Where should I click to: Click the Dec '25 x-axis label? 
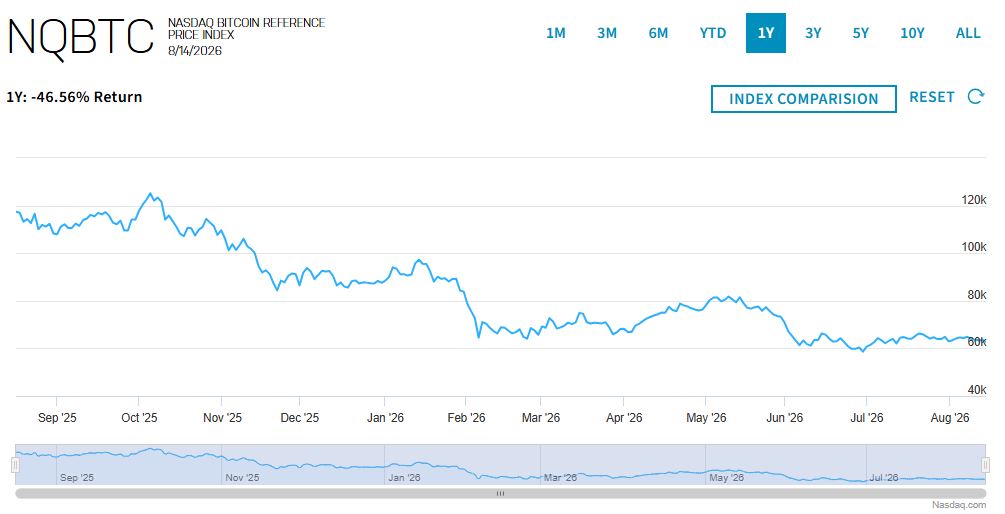coord(299,418)
